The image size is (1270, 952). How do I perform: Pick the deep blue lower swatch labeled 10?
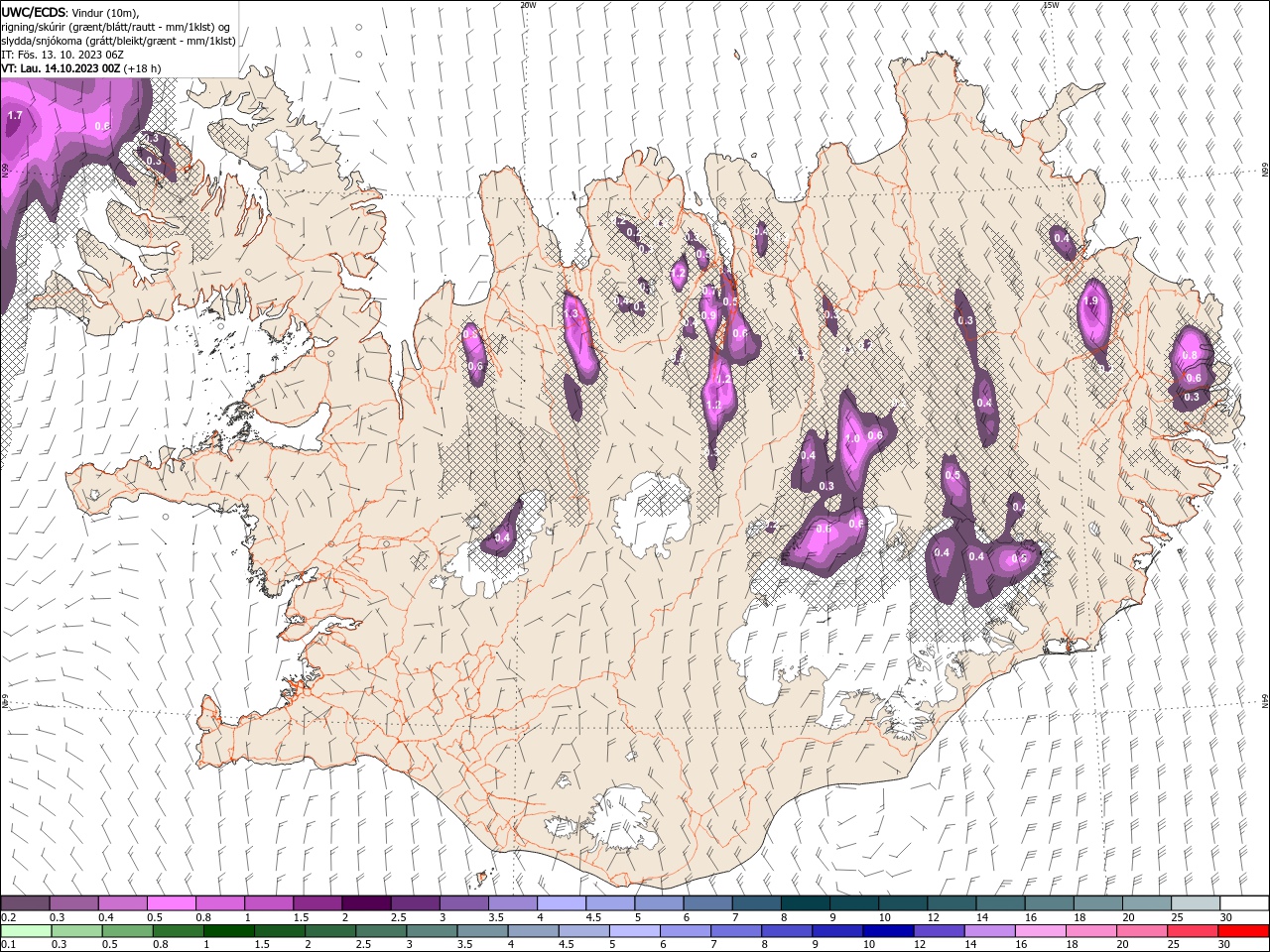point(888,931)
